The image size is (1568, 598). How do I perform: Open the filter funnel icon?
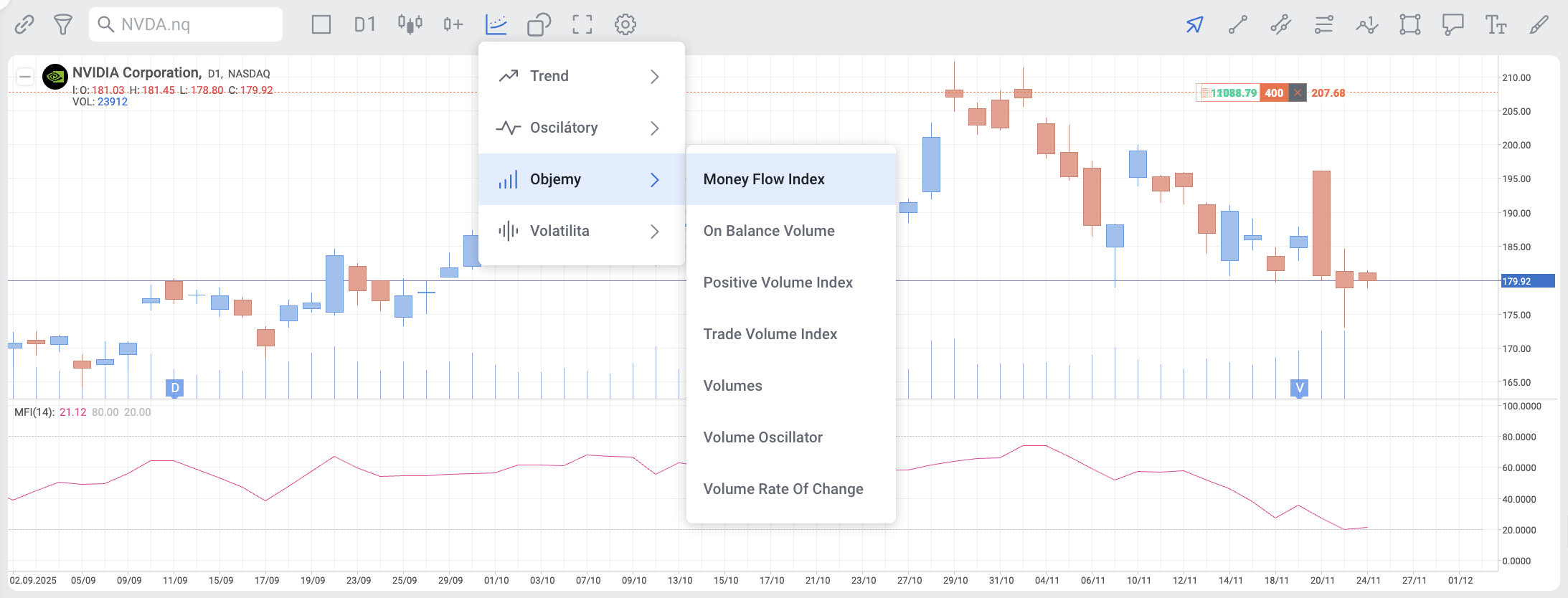[x=63, y=24]
